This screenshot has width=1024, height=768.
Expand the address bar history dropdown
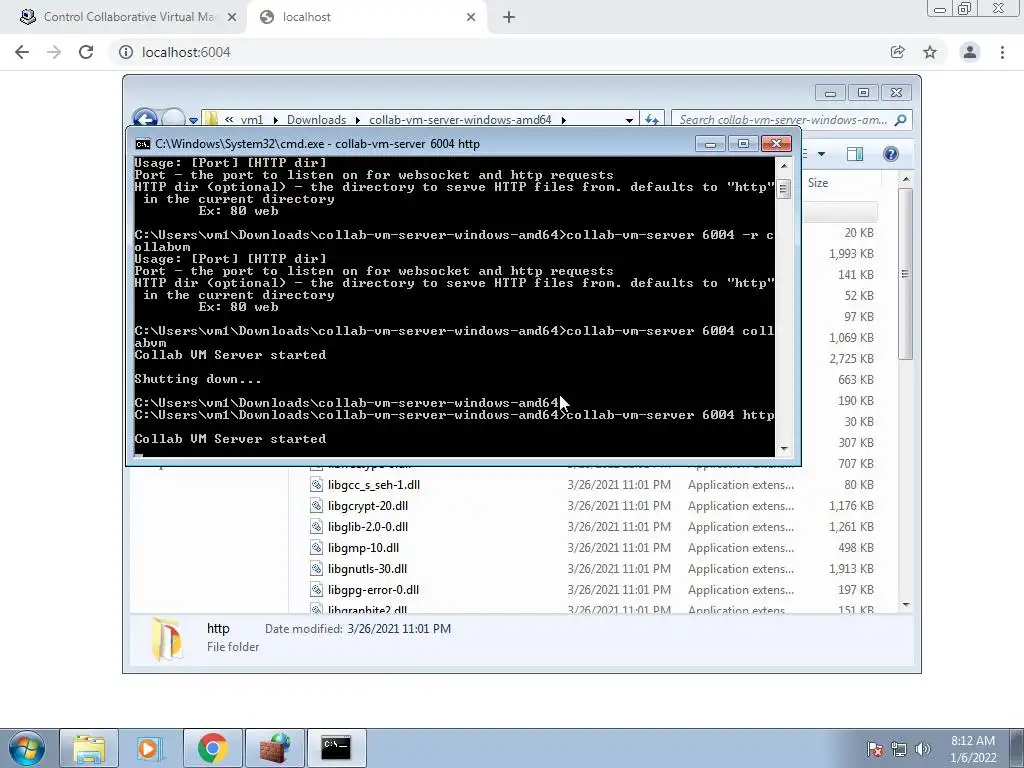pyautogui.click(x=629, y=120)
